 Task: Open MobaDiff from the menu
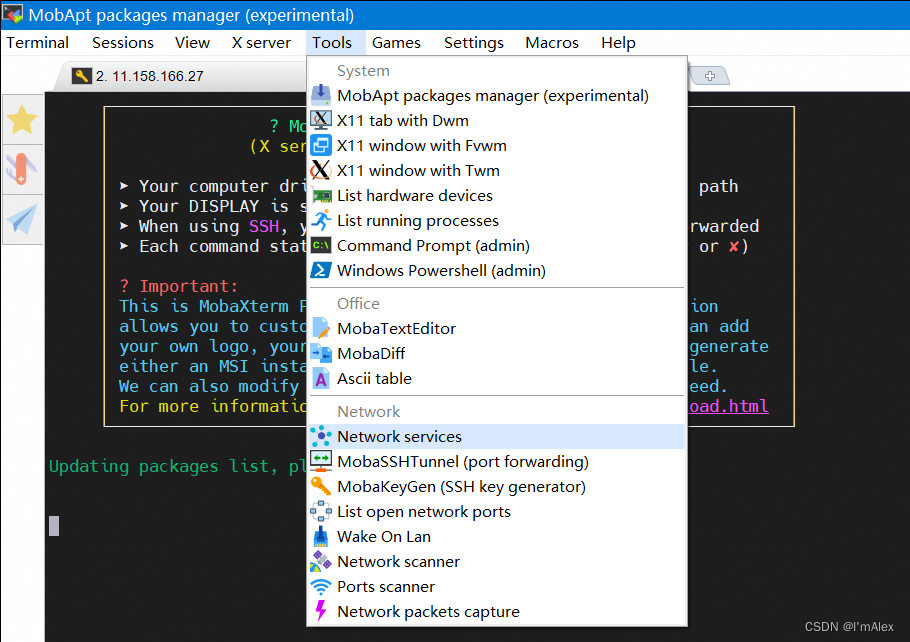[497, 353]
